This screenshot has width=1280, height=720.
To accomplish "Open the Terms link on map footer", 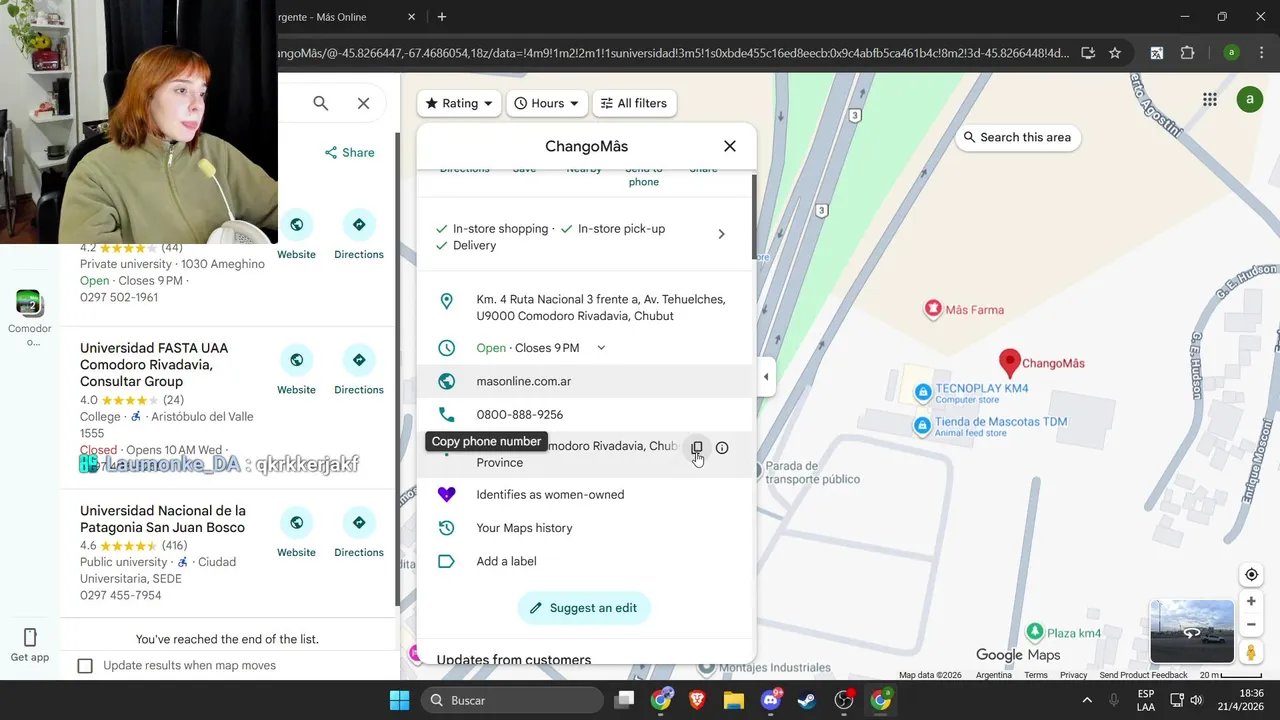I will pyautogui.click(x=1036, y=675).
